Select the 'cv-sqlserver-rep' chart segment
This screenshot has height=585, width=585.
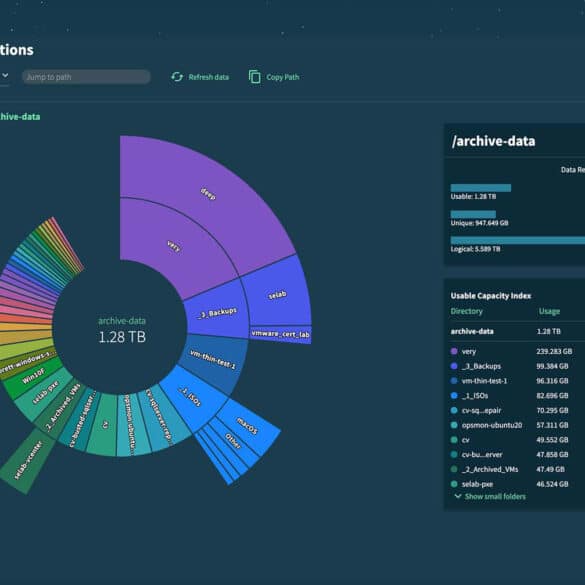click(163, 418)
